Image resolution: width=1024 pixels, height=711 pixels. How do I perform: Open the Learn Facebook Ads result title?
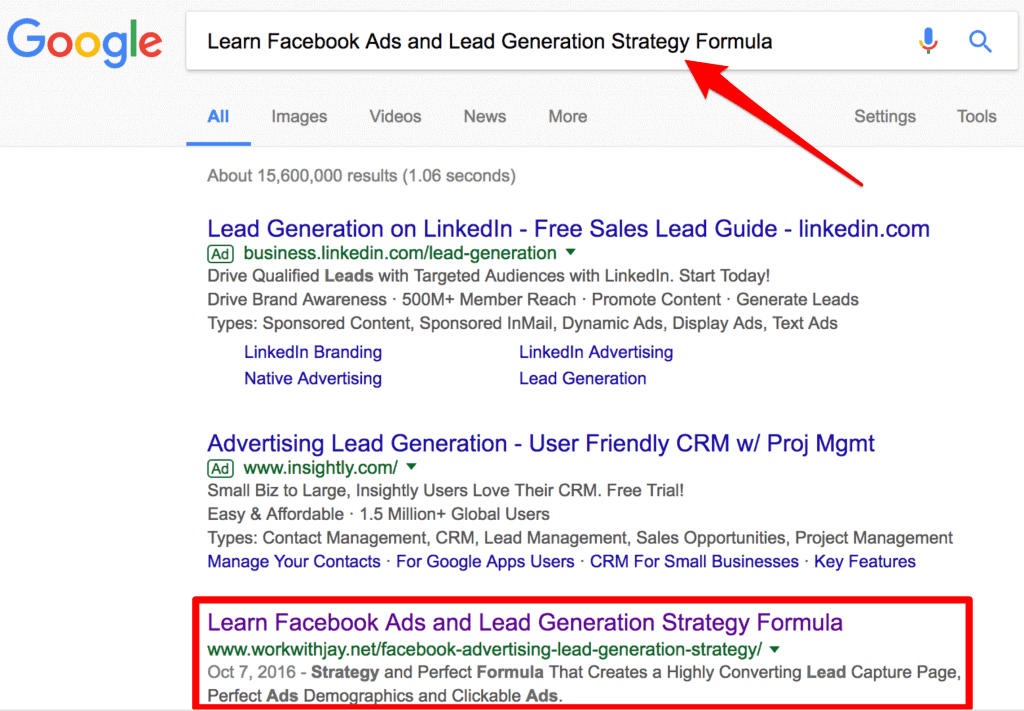click(x=525, y=623)
